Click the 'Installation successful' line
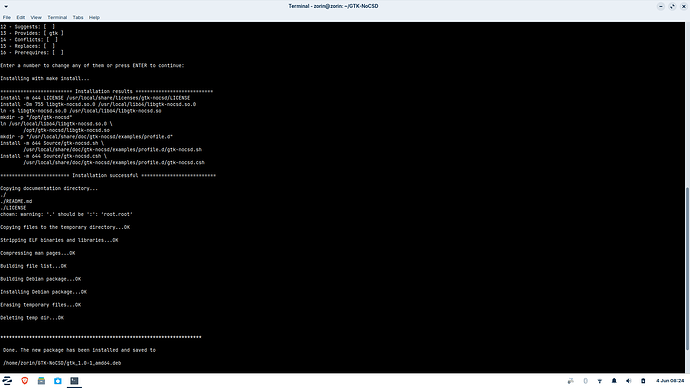 point(108,176)
